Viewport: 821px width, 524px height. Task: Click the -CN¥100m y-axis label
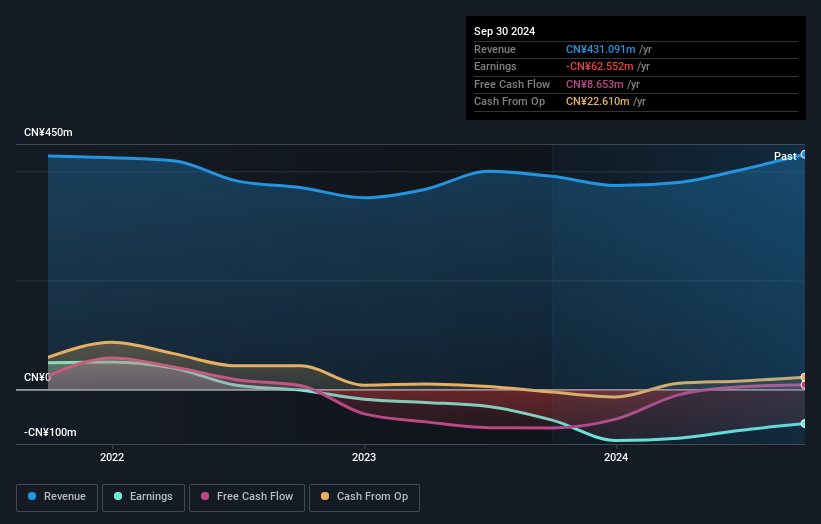(x=50, y=432)
